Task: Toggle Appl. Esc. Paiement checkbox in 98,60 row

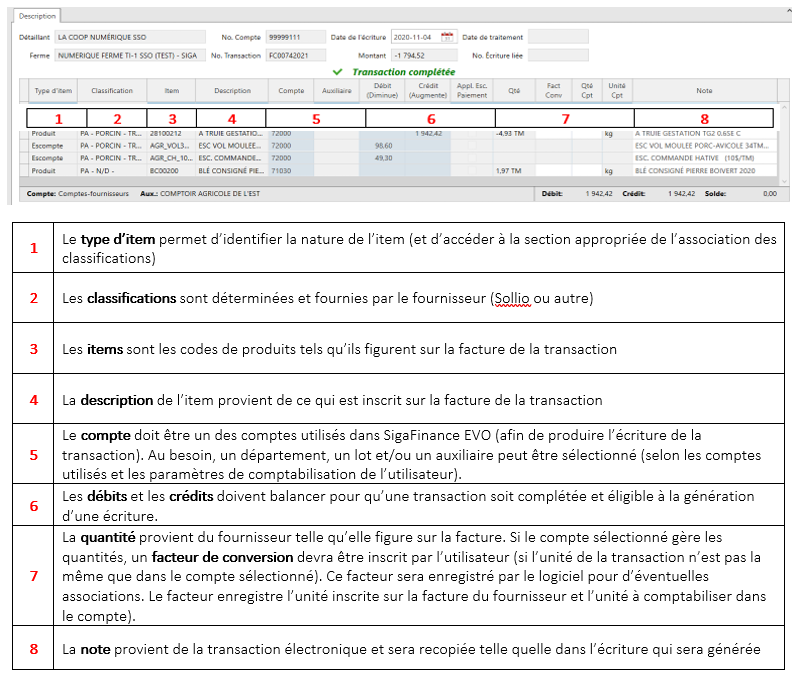Action: tap(472, 146)
